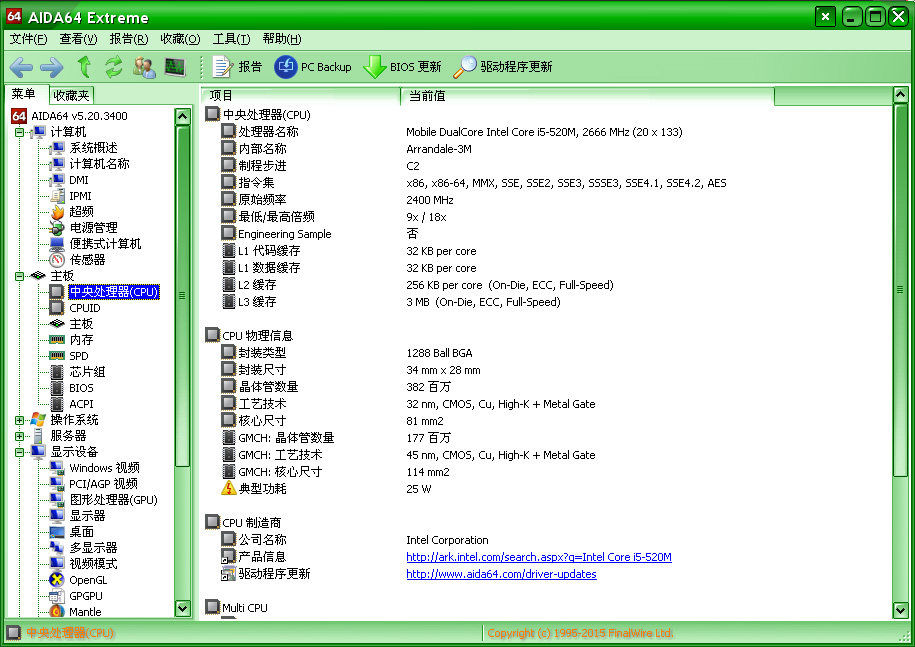
Task: Expand the 服务器 tree node
Action: [x=19, y=436]
